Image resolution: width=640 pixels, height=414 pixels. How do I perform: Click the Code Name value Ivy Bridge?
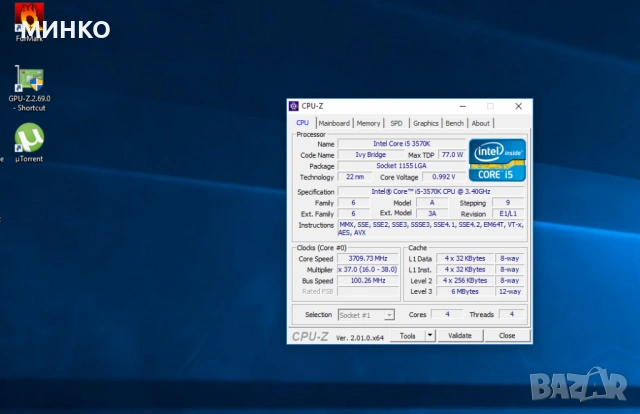pyautogui.click(x=371, y=155)
